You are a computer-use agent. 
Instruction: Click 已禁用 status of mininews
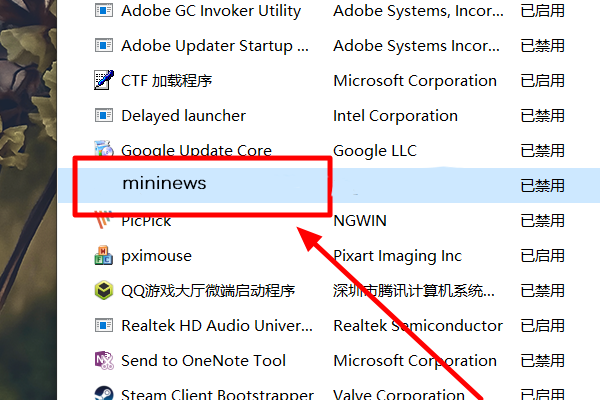tap(543, 186)
